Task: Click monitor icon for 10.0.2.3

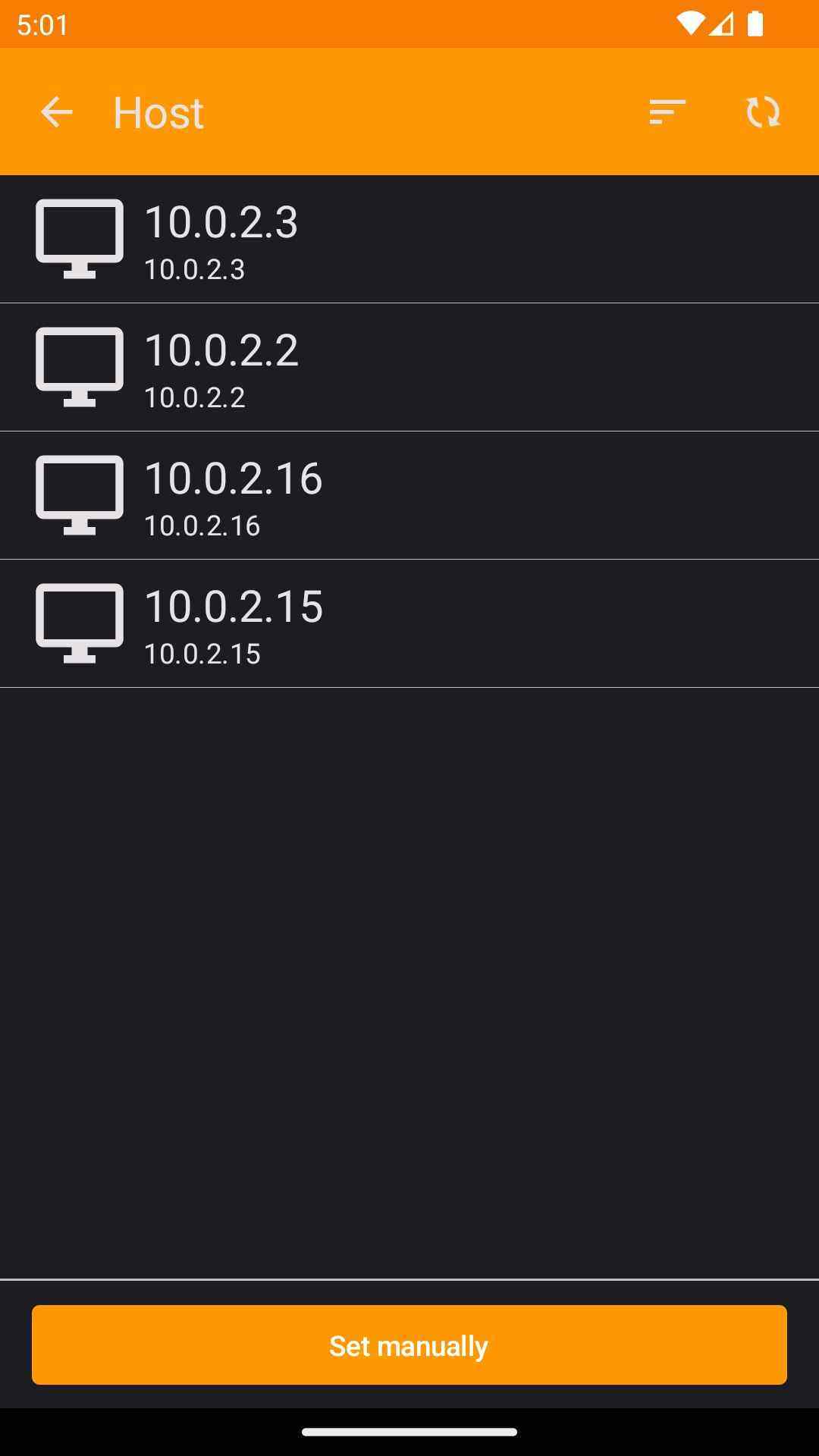Action: pyautogui.click(x=80, y=238)
